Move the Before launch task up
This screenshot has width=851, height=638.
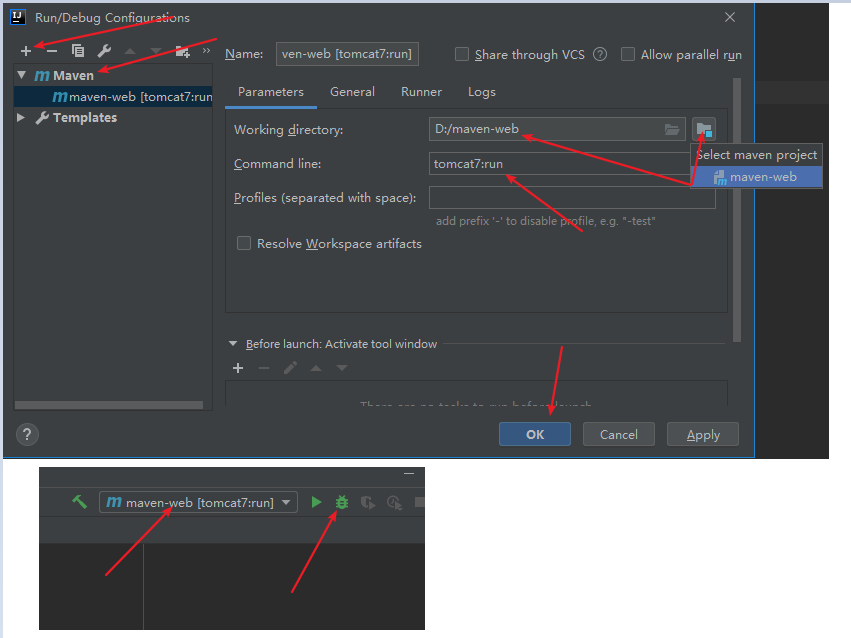click(316, 368)
